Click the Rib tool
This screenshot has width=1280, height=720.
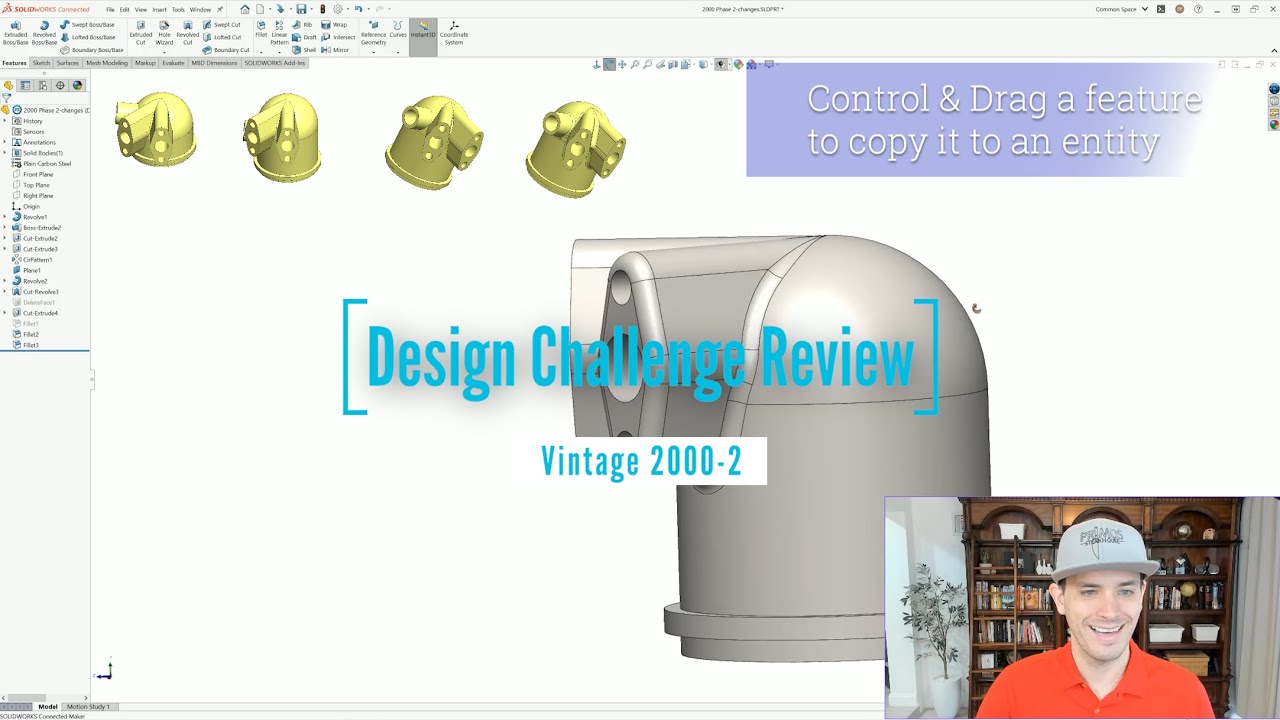click(x=302, y=24)
